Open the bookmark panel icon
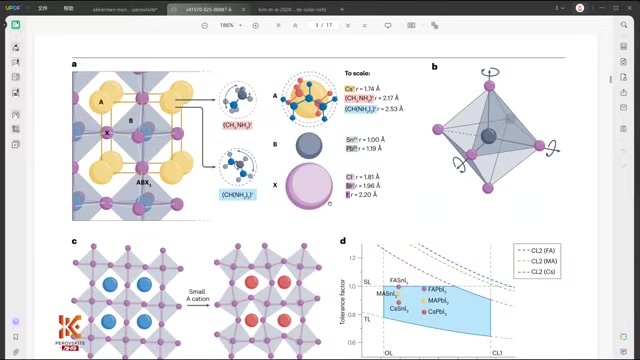The height and width of the screenshot is (360, 640). (16, 337)
